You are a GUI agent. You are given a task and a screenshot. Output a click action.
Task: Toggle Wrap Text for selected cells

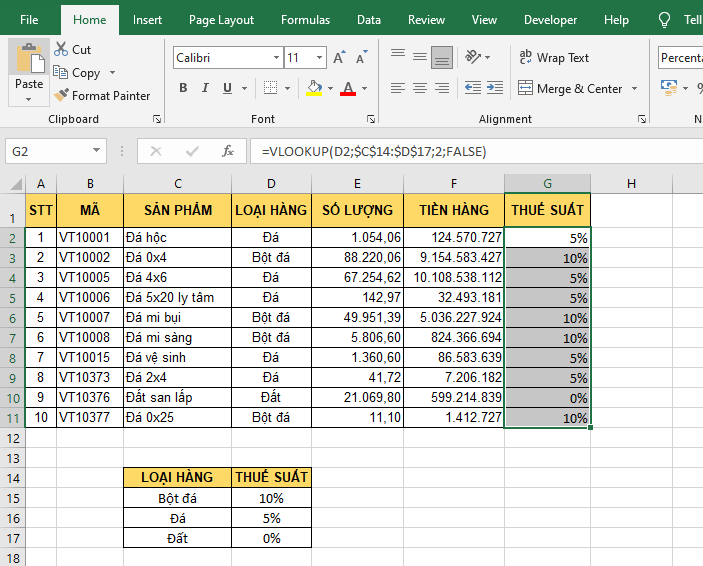pos(554,58)
